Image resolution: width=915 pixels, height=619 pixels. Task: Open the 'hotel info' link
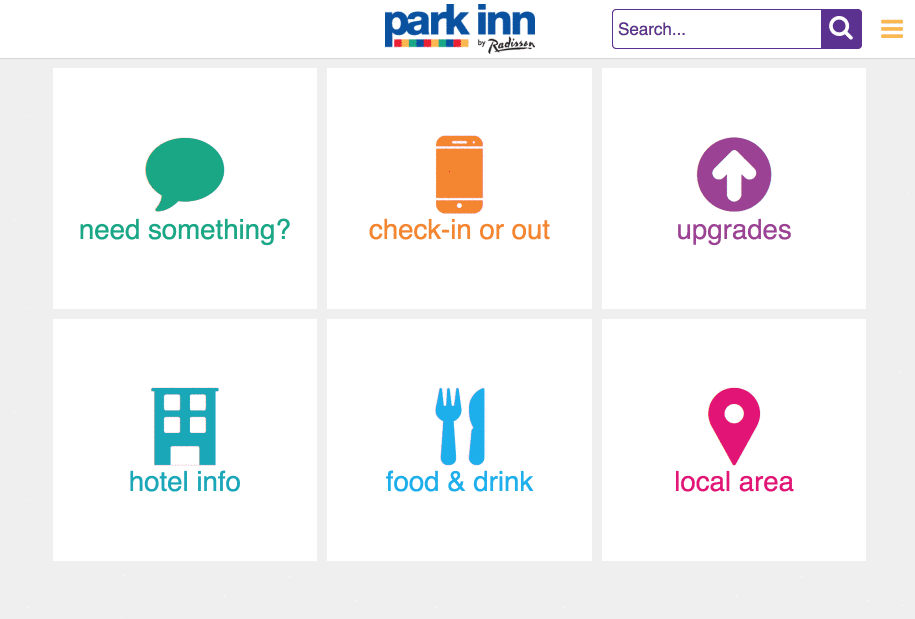pyautogui.click(x=184, y=482)
